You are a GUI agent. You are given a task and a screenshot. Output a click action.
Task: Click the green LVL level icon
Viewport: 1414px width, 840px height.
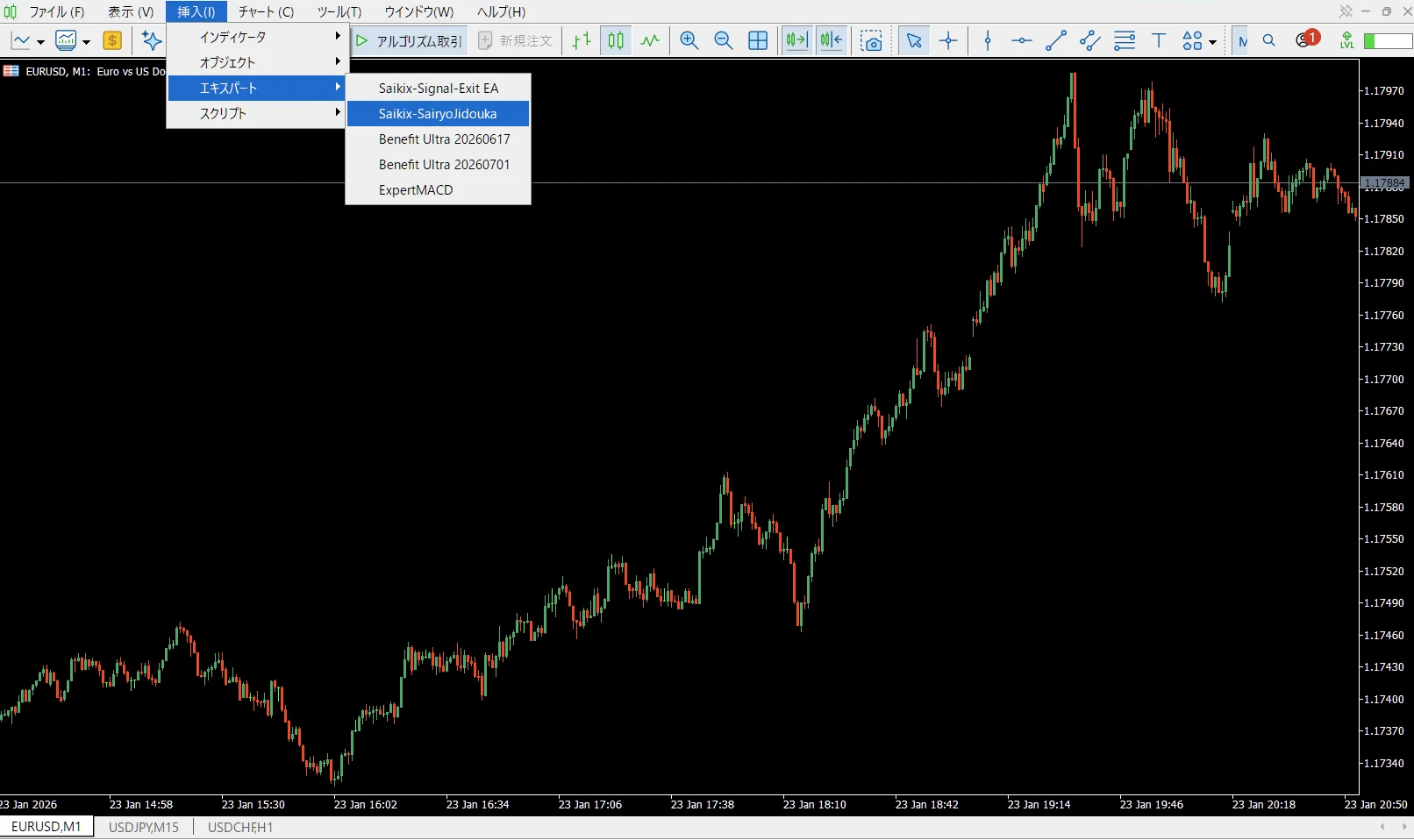[x=1346, y=40]
